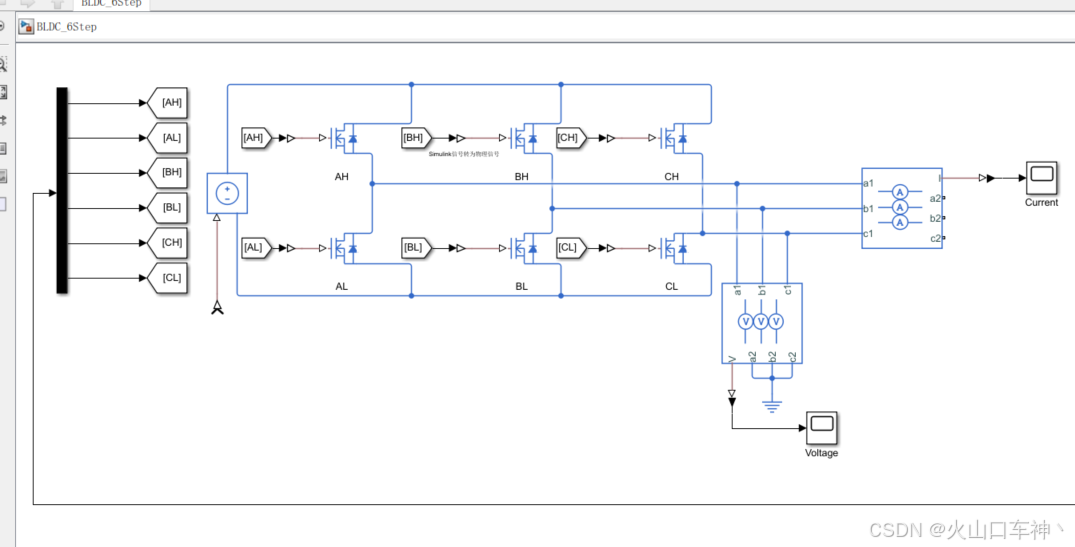1075x547 pixels.
Task: Click the Simulink-PS converter after [BH] From
Action: point(461,138)
